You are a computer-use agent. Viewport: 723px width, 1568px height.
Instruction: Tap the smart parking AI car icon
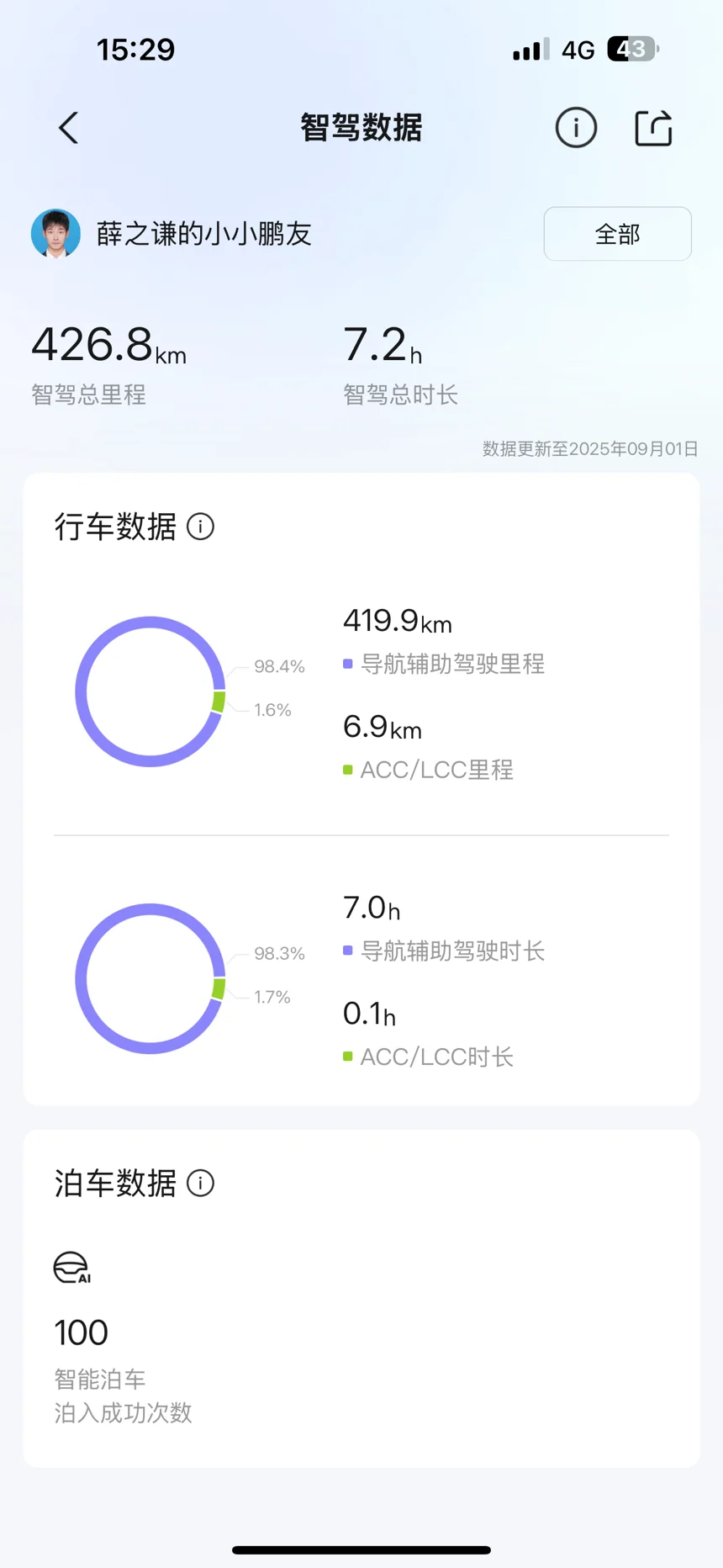[72, 1268]
